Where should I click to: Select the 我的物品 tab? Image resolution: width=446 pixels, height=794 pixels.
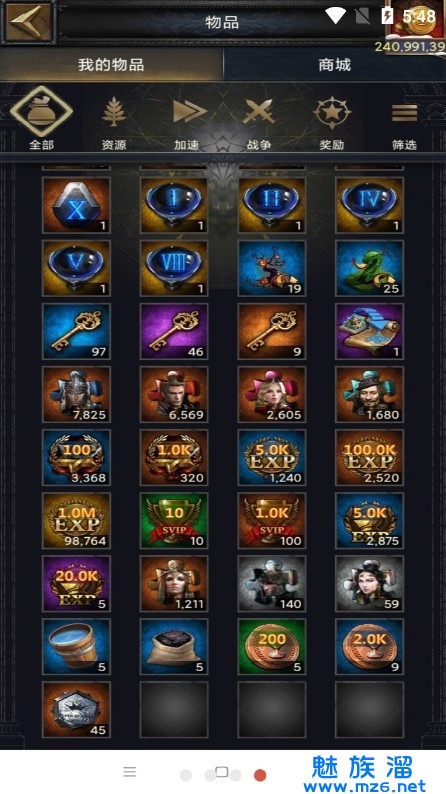(x=111, y=65)
